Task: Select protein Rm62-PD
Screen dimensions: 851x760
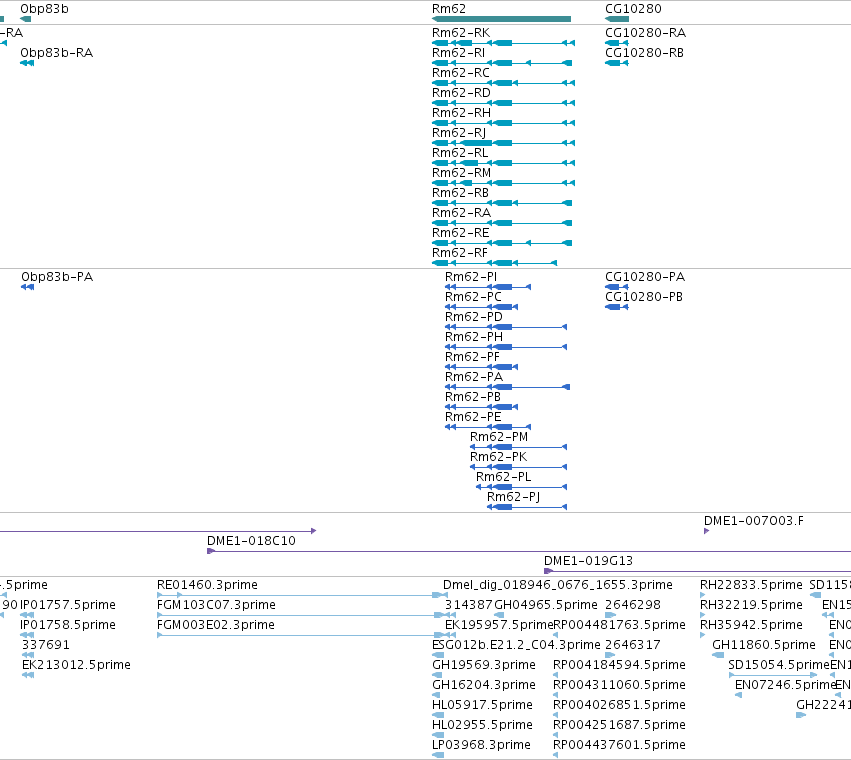Action: click(x=506, y=327)
